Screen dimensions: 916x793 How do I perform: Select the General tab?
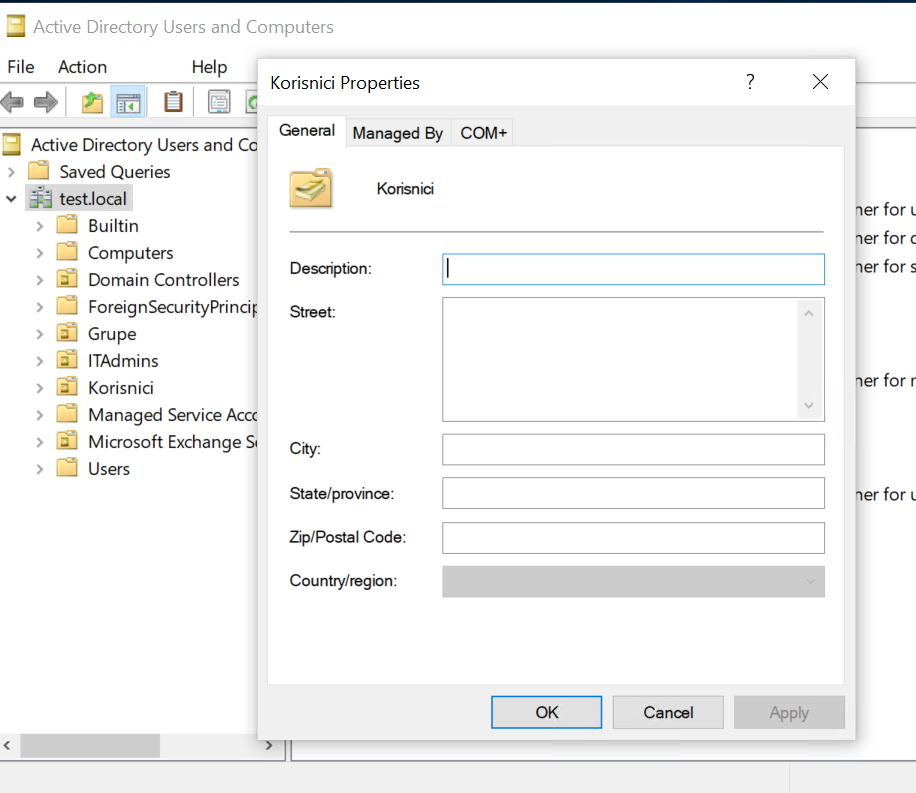click(307, 130)
